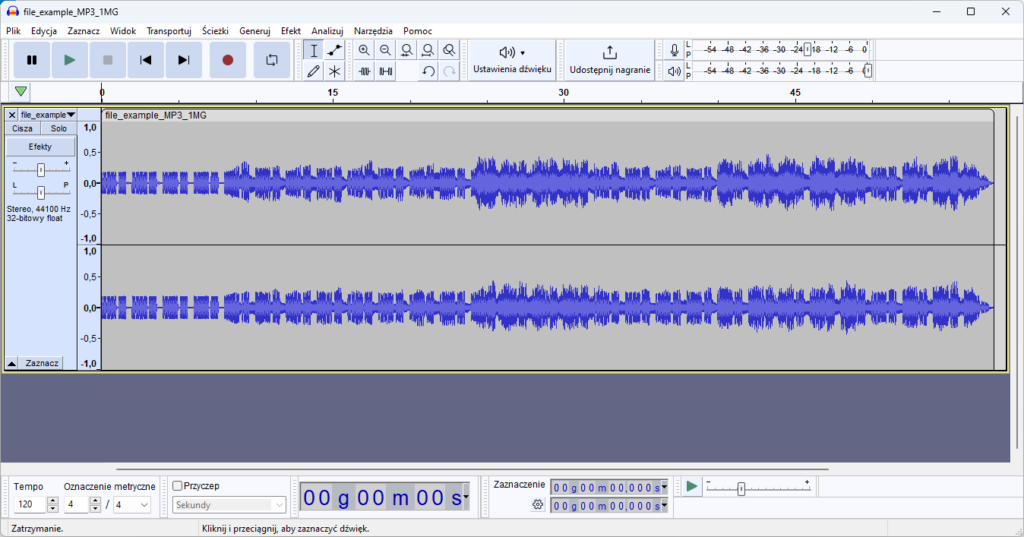Open Ustawienia dźwięku audio setup
The height and width of the screenshot is (537, 1024).
[512, 60]
